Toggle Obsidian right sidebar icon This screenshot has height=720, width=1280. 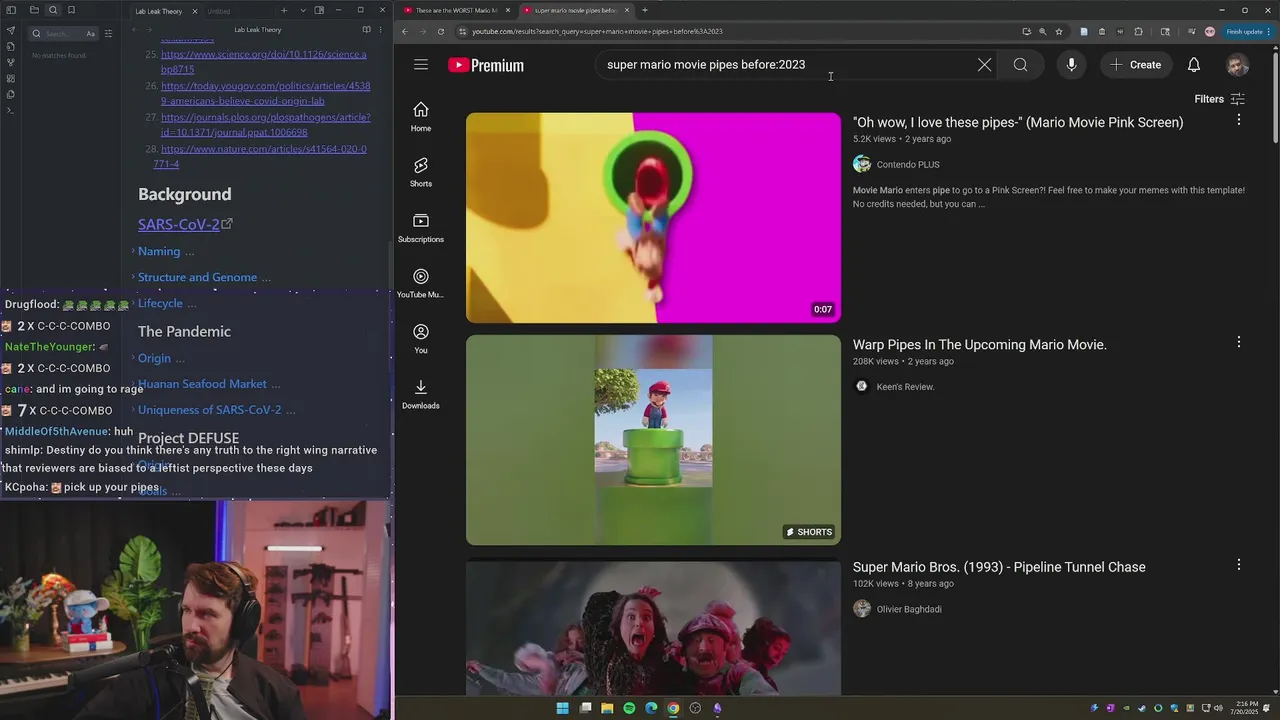[319, 10]
